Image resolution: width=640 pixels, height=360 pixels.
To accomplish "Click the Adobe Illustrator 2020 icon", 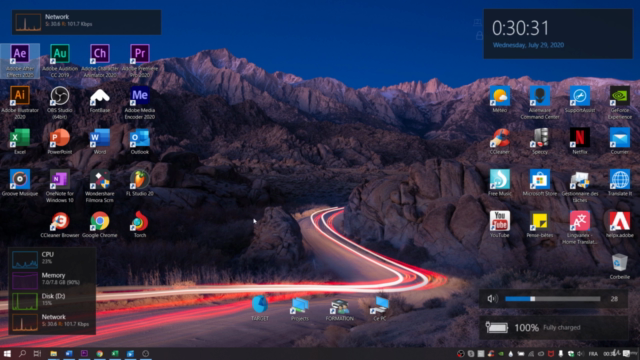I will pyautogui.click(x=20, y=102).
